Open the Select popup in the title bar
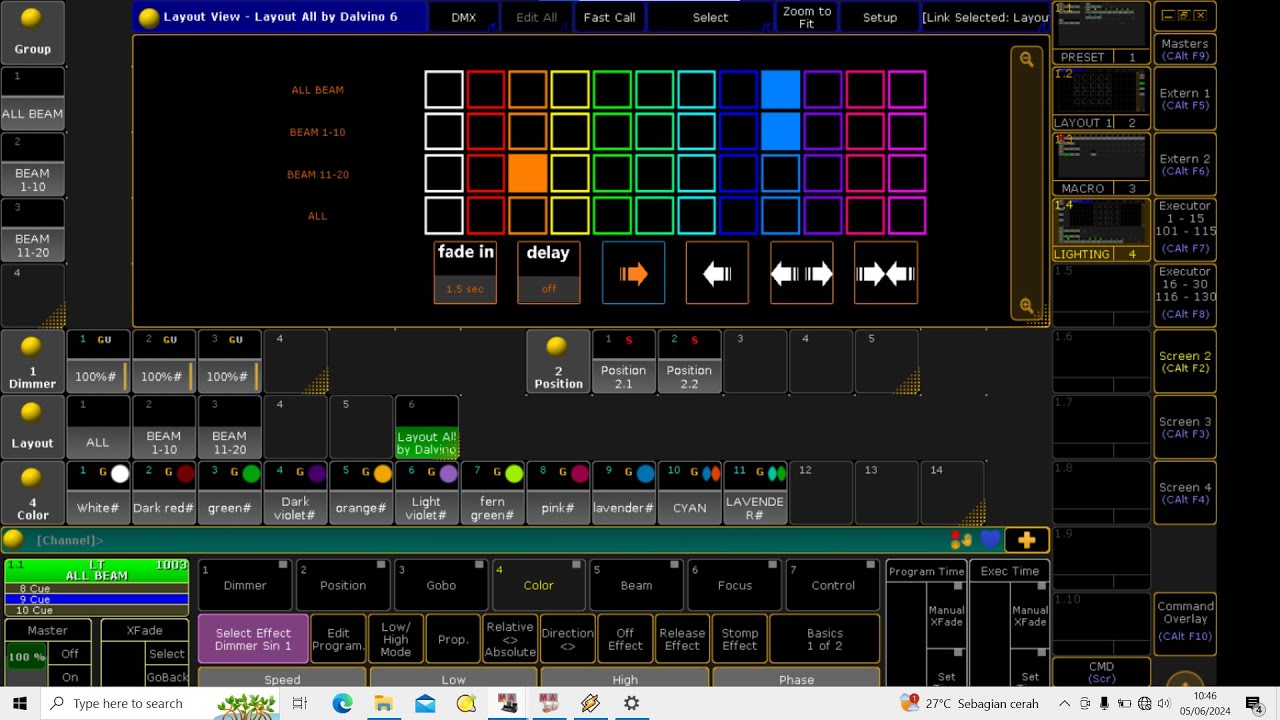Viewport: 1280px width, 720px height. (x=710, y=17)
